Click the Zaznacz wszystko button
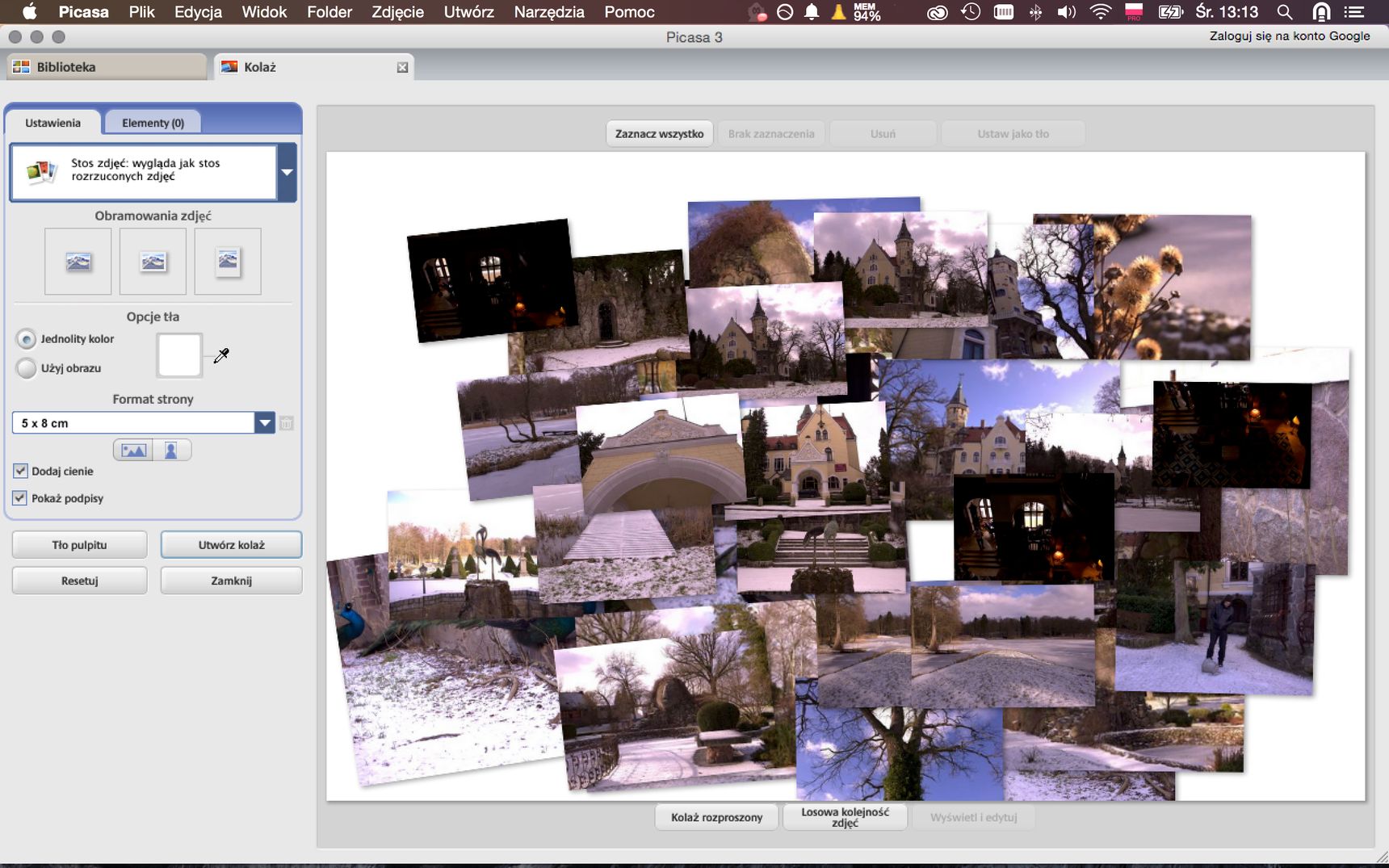1389x868 pixels. [x=659, y=134]
